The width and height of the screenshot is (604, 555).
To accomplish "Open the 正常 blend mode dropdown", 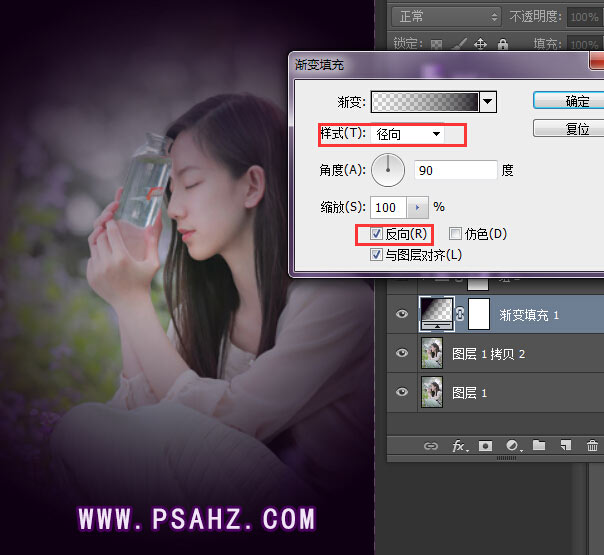I will click(x=445, y=17).
